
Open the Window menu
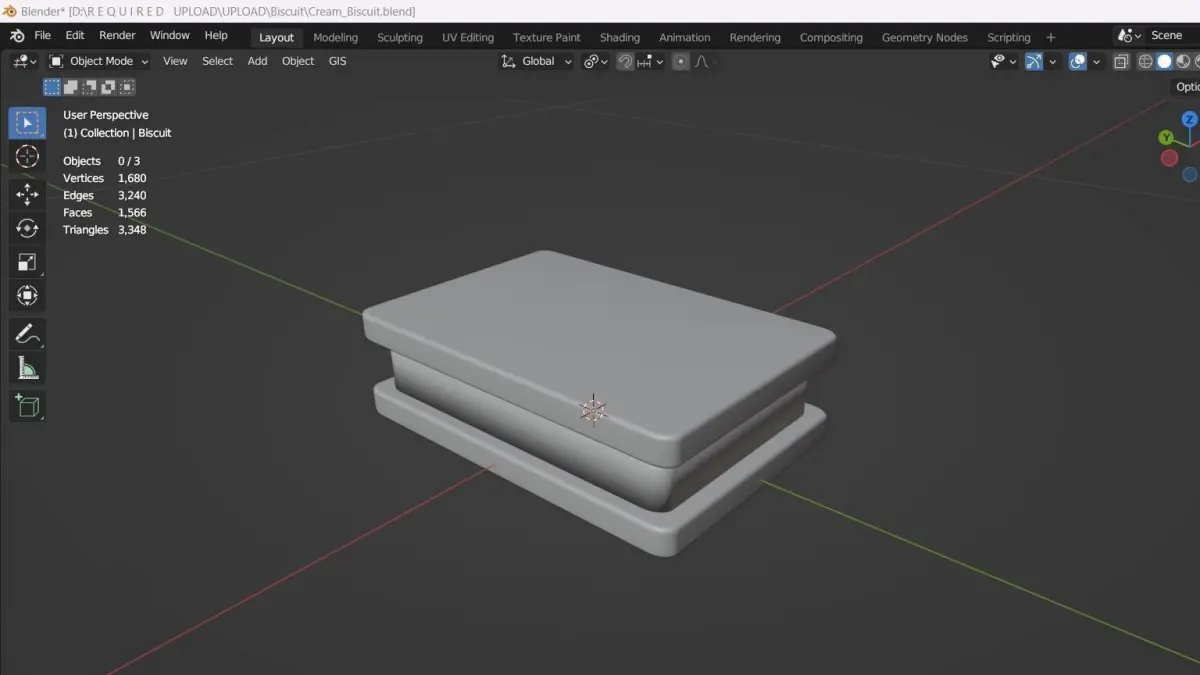coord(170,36)
